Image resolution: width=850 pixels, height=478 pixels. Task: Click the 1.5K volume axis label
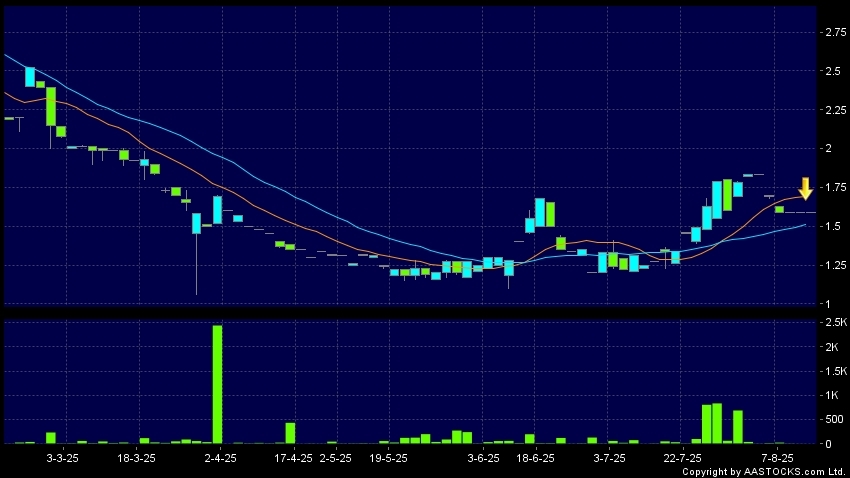click(x=836, y=371)
